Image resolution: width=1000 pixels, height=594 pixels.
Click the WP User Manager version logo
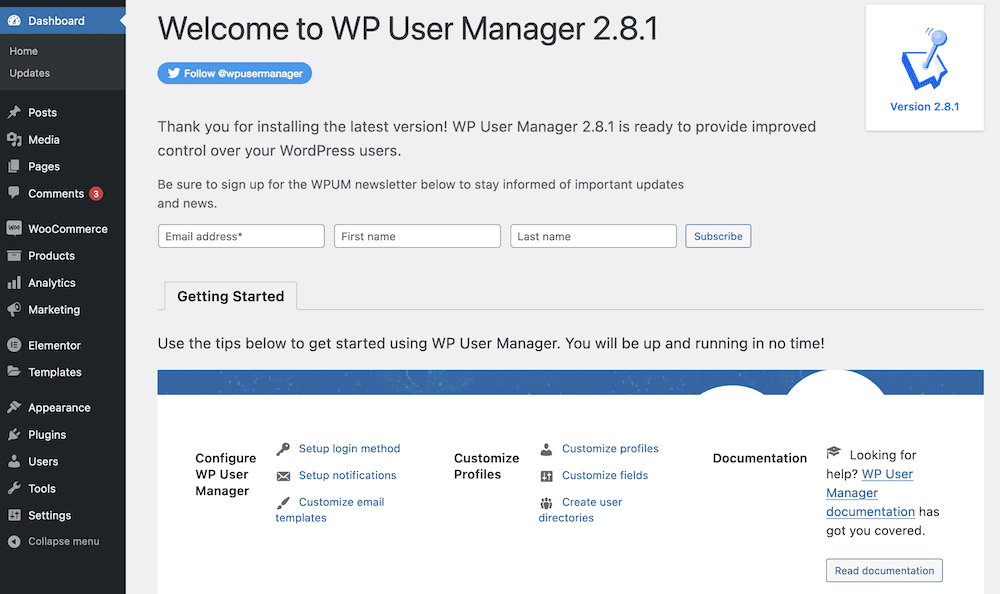pyautogui.click(x=924, y=59)
